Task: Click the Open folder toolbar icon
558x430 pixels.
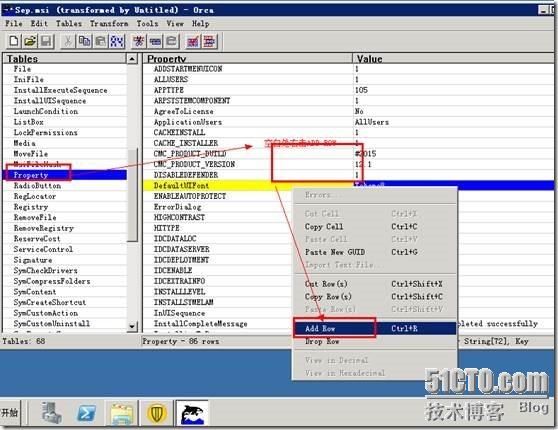Action: tap(30, 41)
